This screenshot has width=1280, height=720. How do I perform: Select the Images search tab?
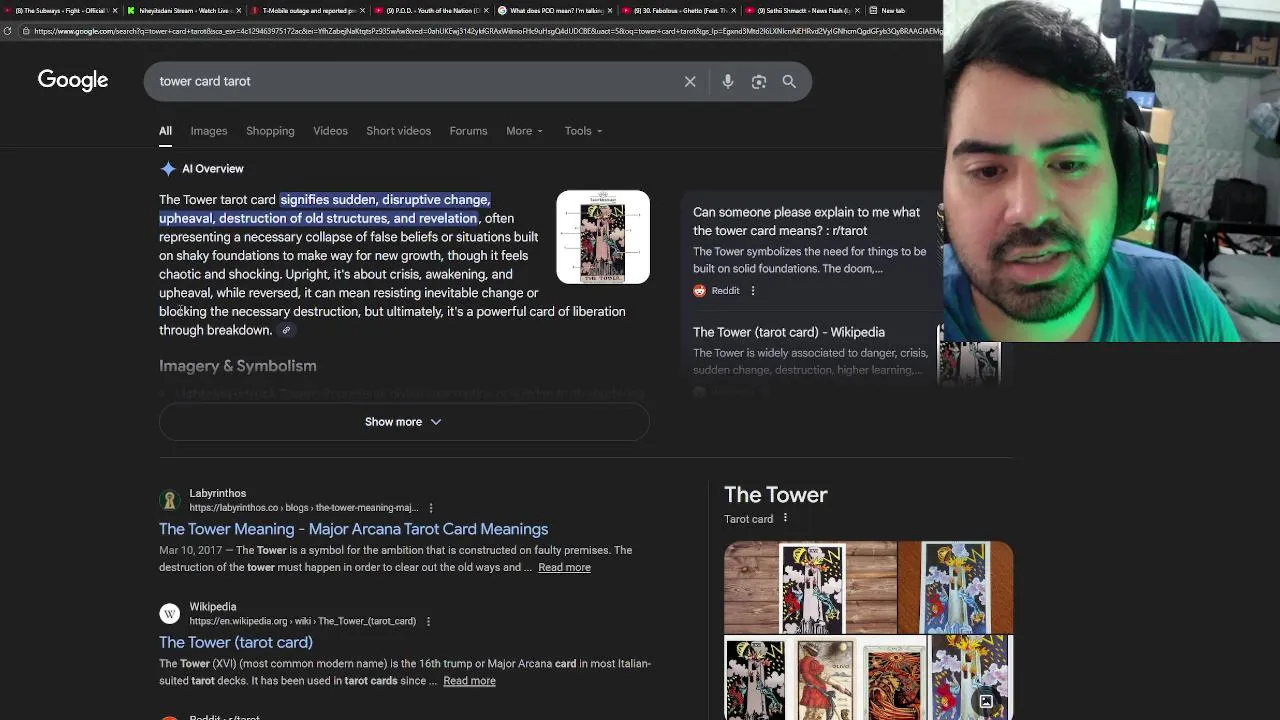209,131
